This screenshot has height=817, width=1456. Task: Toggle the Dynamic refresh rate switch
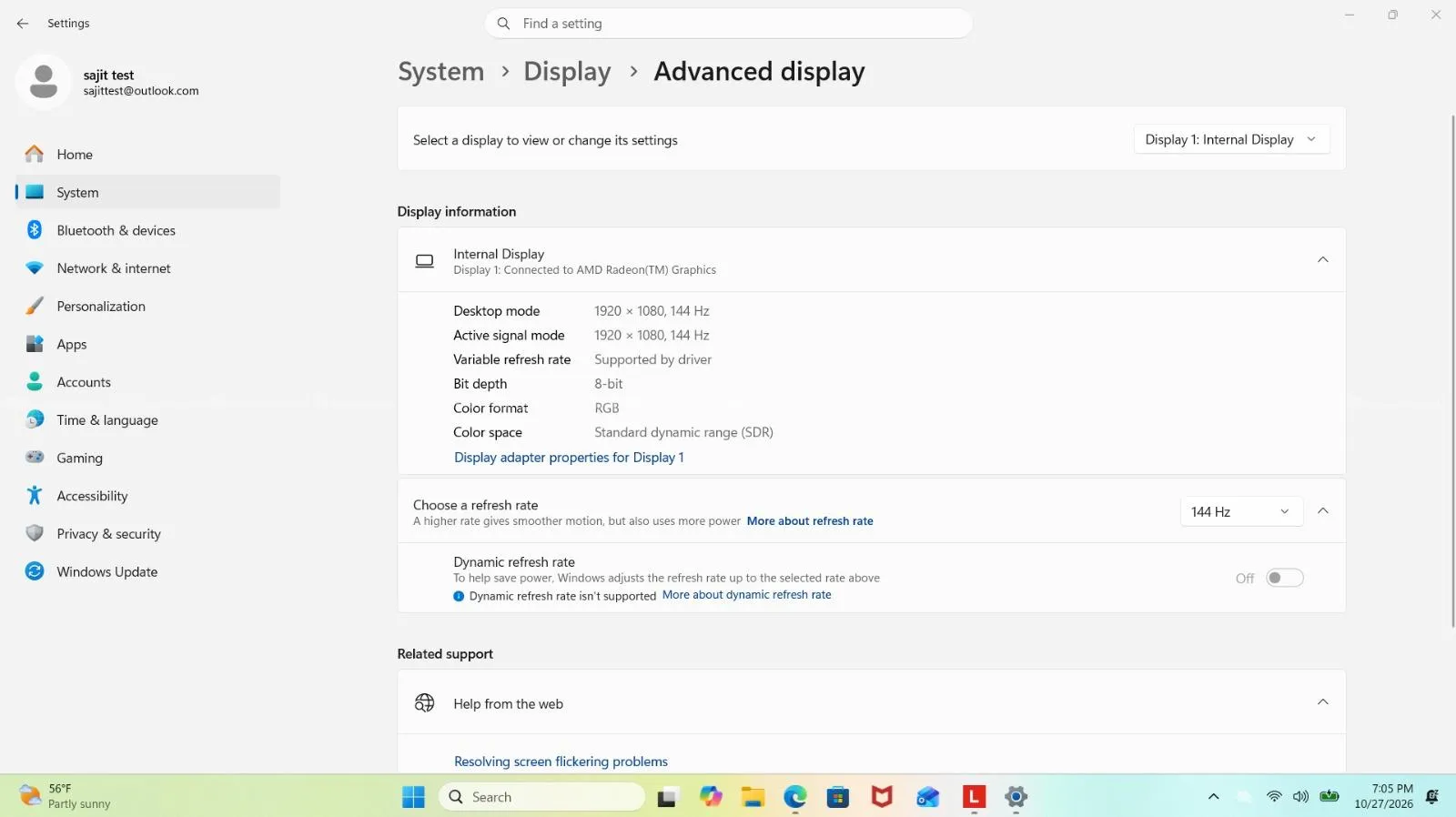tap(1285, 578)
